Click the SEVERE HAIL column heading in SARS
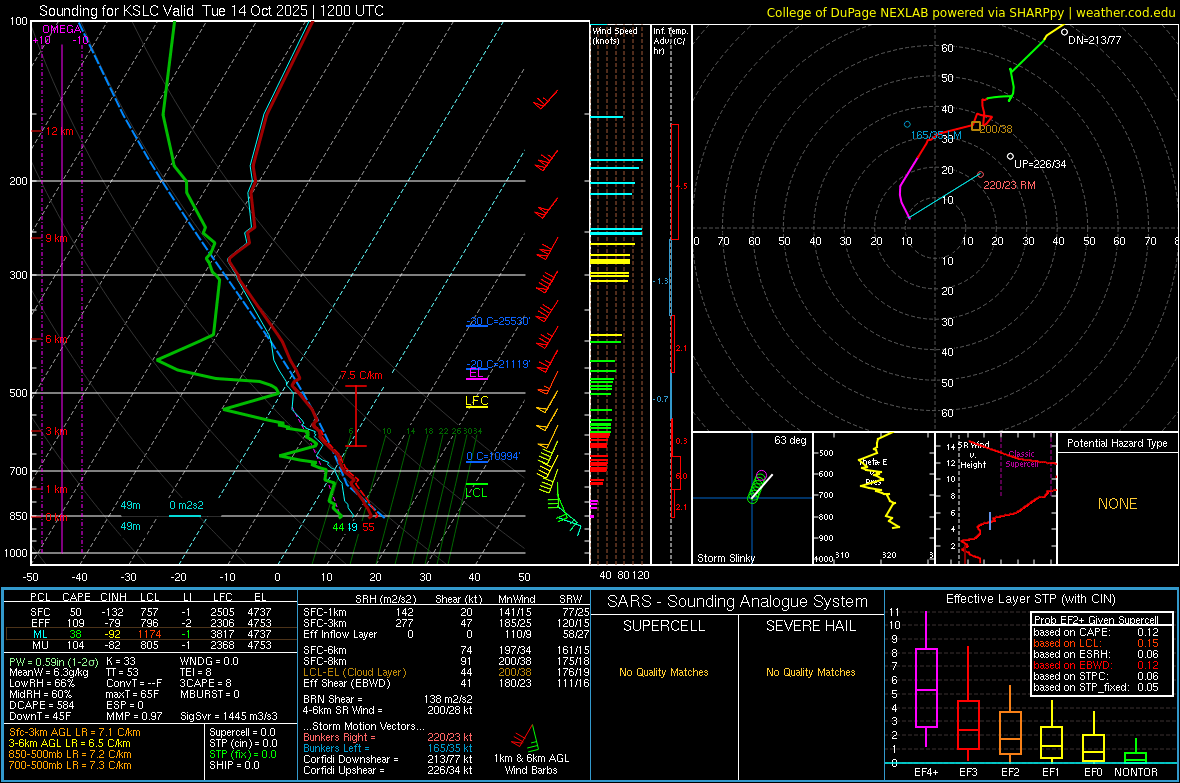 [x=810, y=626]
